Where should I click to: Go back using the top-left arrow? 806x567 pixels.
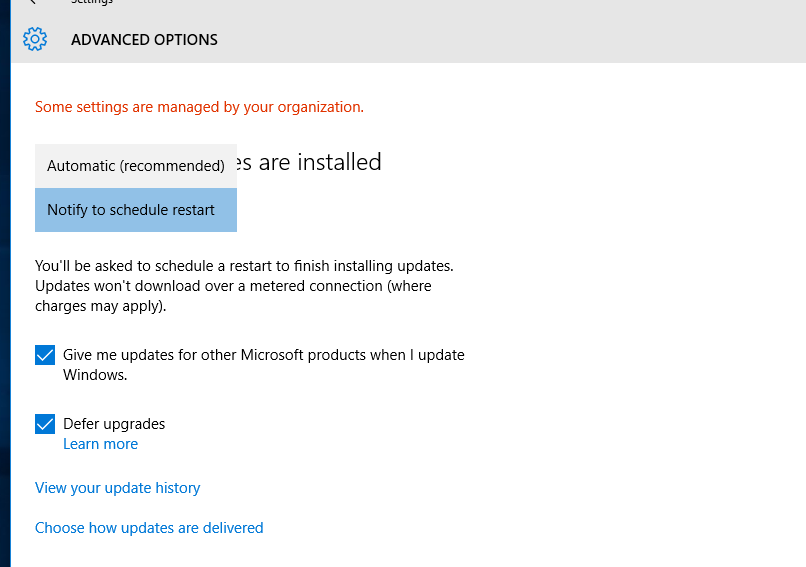point(32,2)
